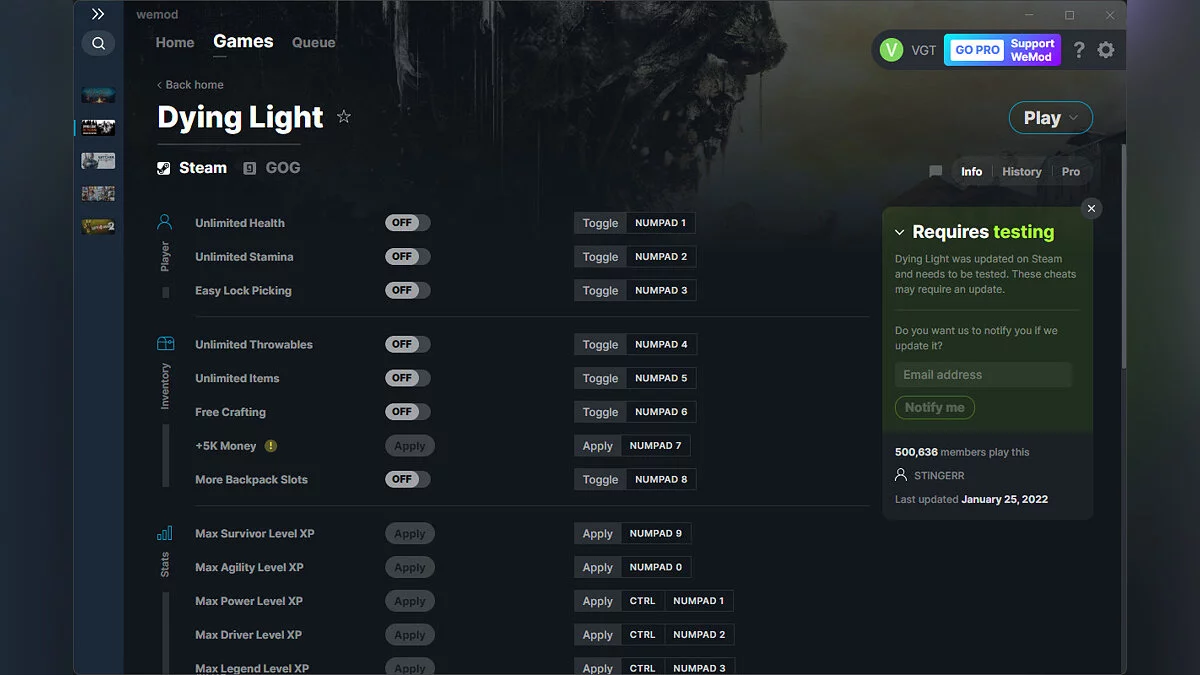Select the Steam platform icon
The width and height of the screenshot is (1200, 675).
(163, 167)
